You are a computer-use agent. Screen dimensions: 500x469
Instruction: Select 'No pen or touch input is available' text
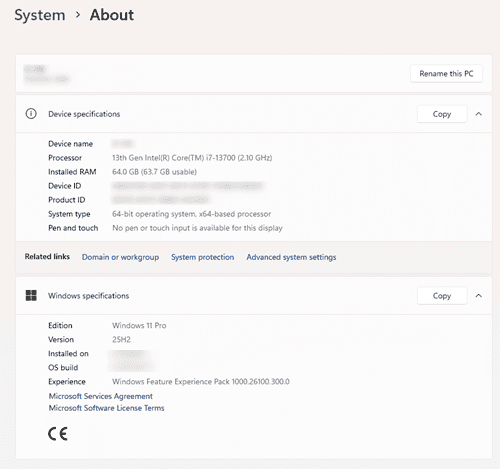click(x=171, y=228)
